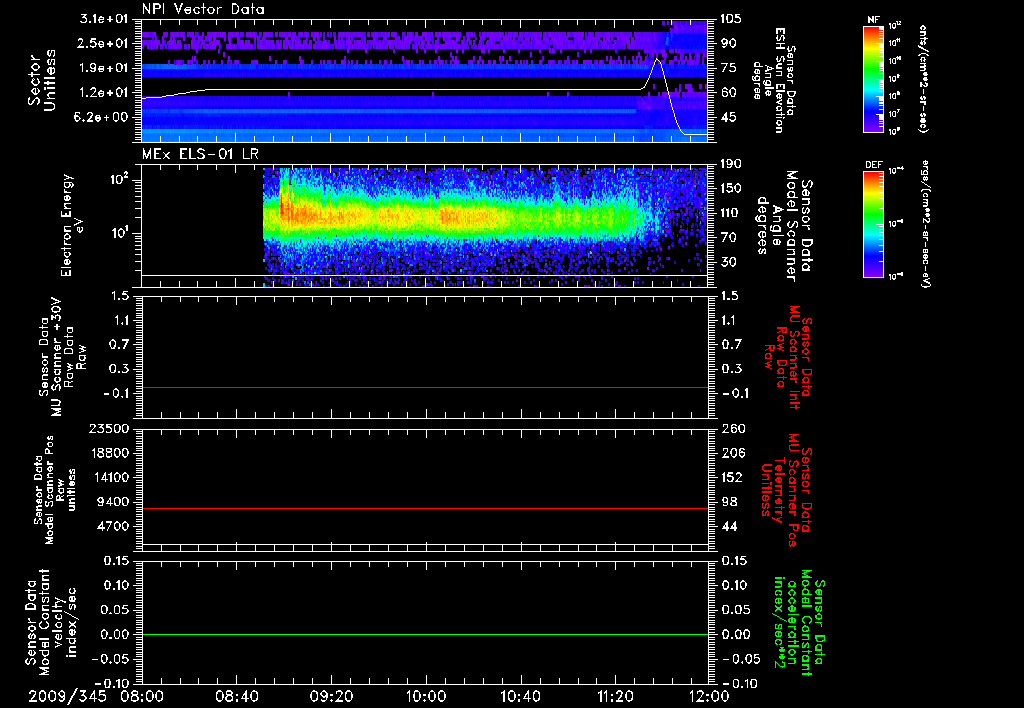1024x708 pixels.
Task: Click the red line in MU Scanner raw panel
Action: 424,388
